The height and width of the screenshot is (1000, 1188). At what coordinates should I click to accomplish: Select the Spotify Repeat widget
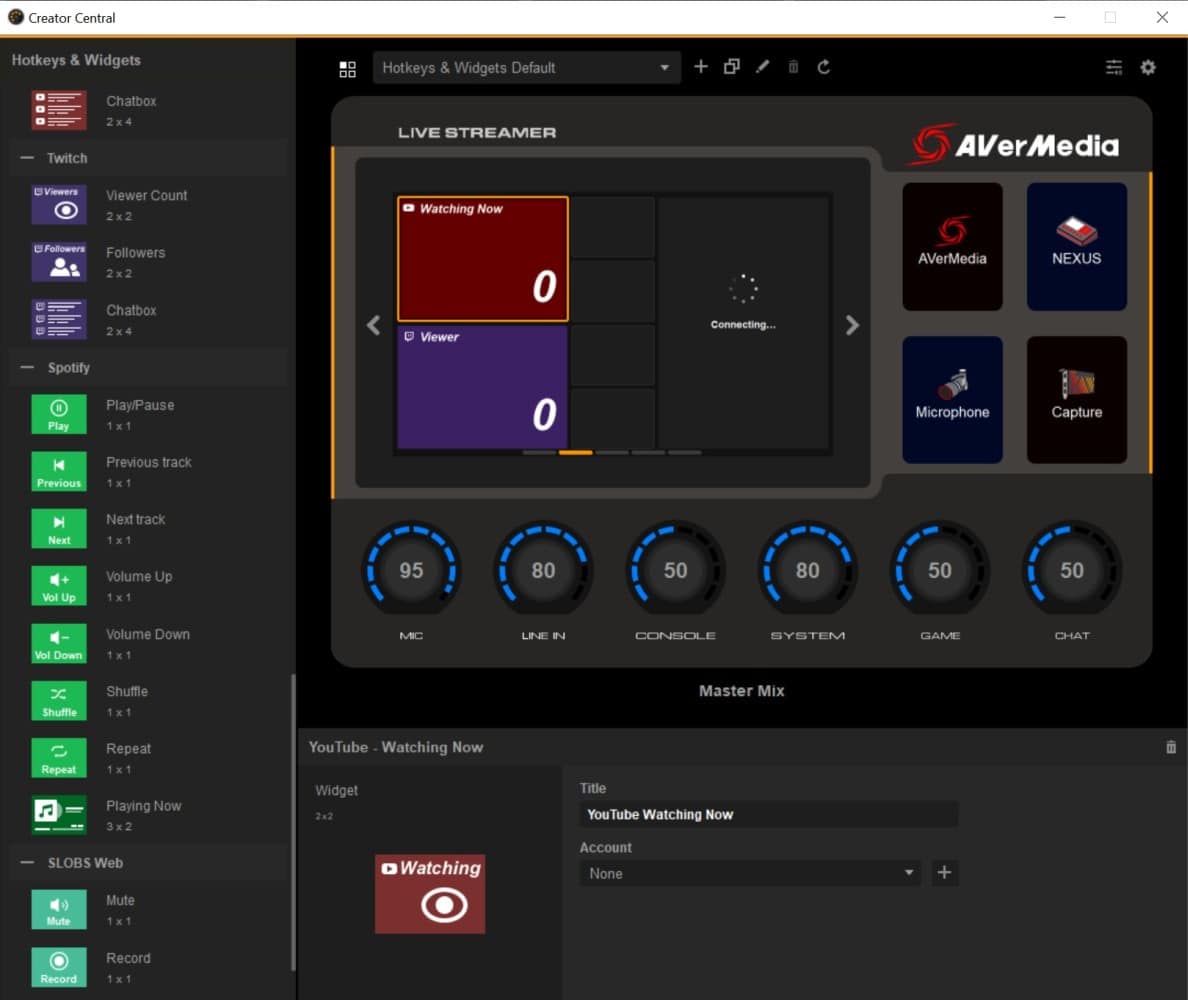(58, 757)
